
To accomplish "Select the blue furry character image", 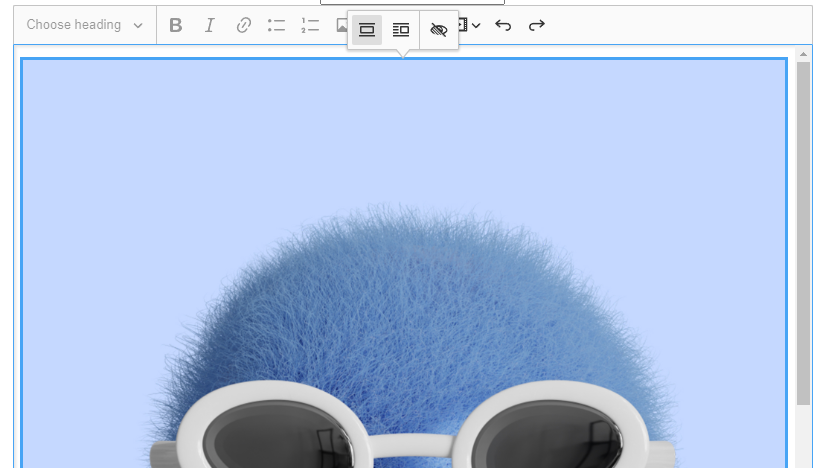I will point(404,263).
